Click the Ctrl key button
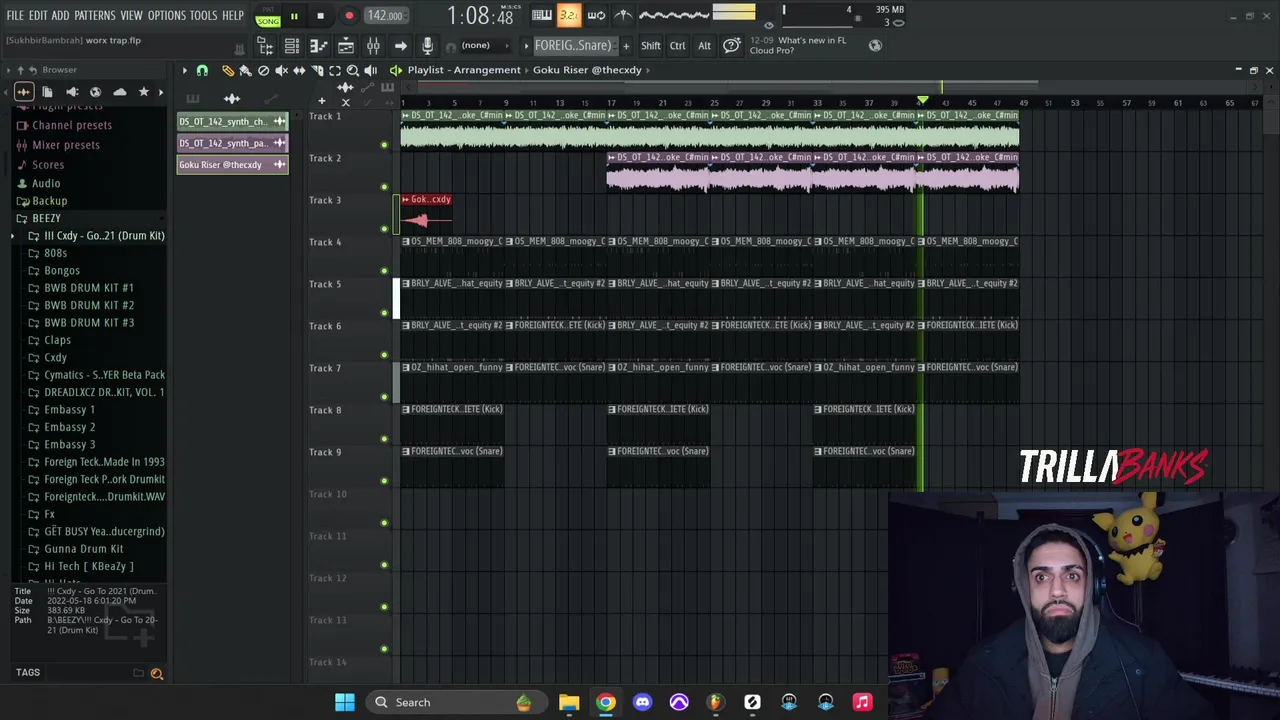Screen dimensions: 1280x720 pos(678,46)
